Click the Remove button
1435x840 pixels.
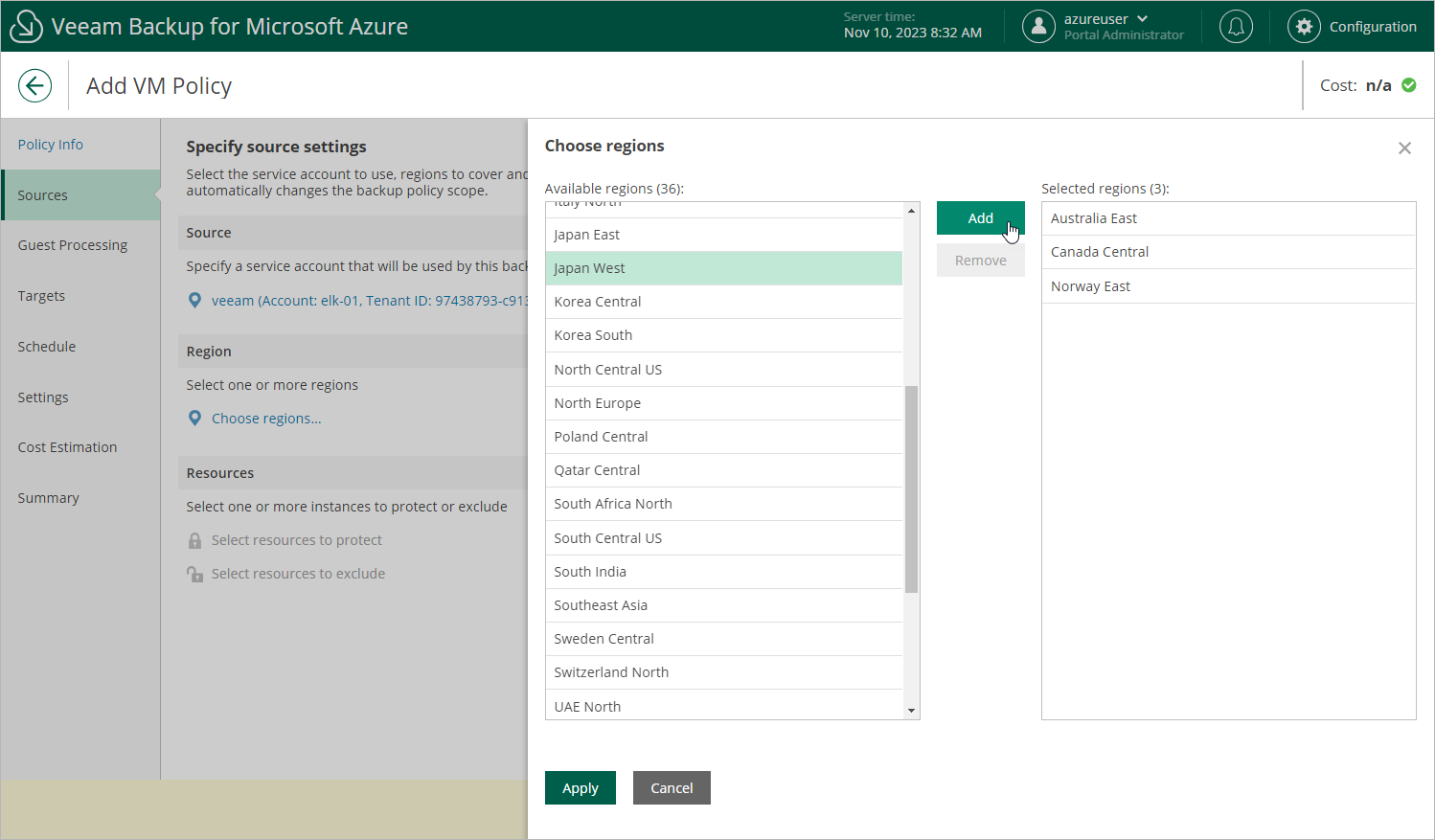point(980,261)
